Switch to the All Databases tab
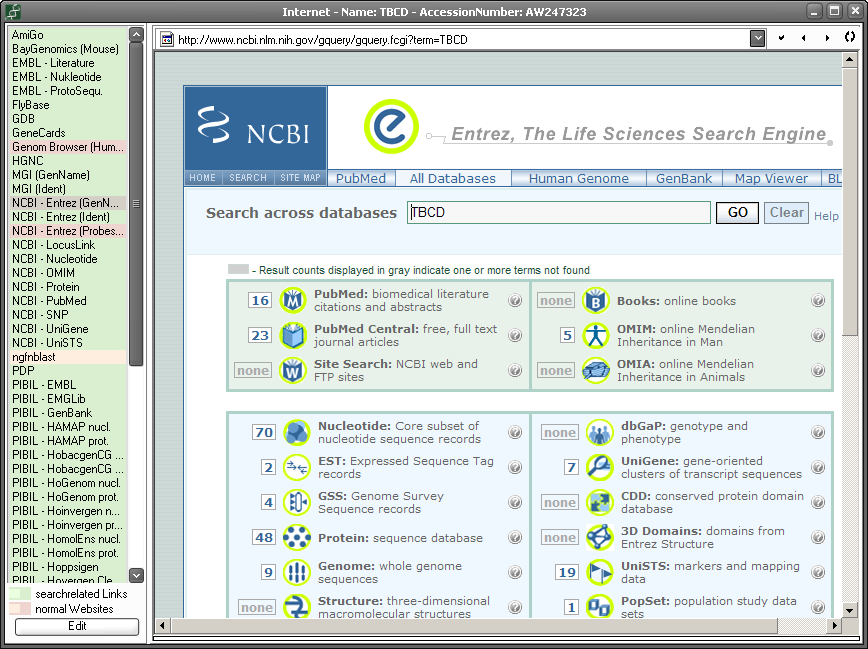Image resolution: width=868 pixels, height=649 pixels. [x=453, y=178]
